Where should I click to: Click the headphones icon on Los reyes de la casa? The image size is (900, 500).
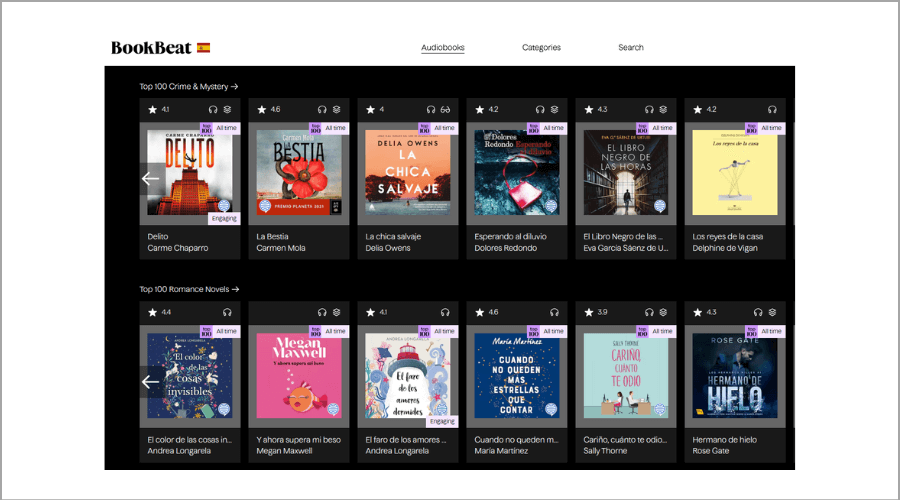772,109
